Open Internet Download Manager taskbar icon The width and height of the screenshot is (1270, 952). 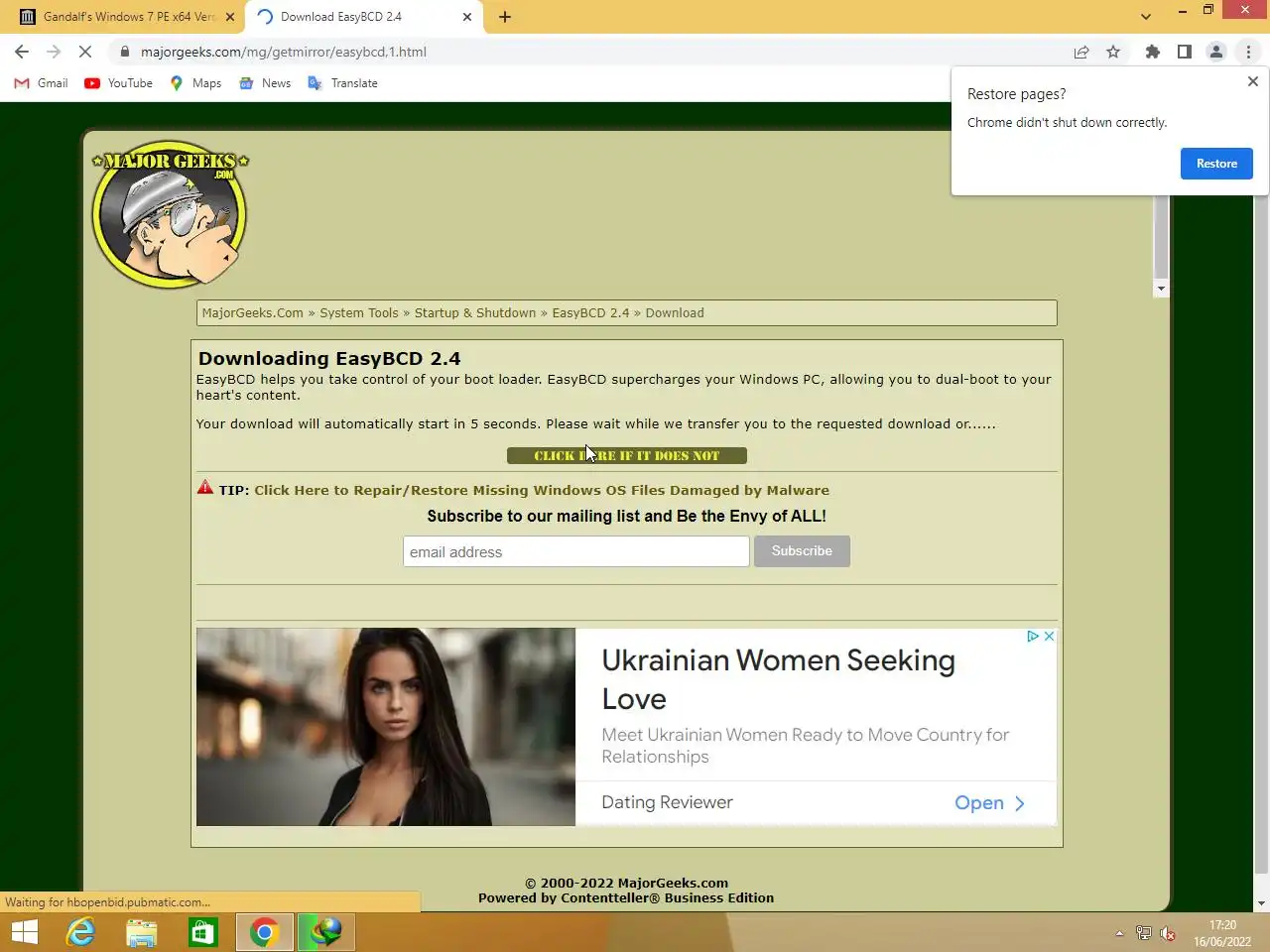[325, 932]
